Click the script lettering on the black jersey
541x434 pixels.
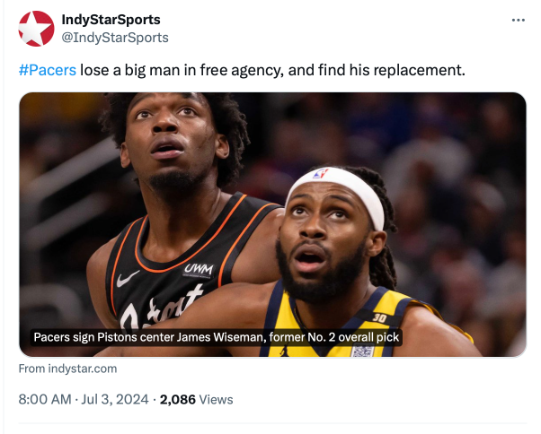coord(161,309)
